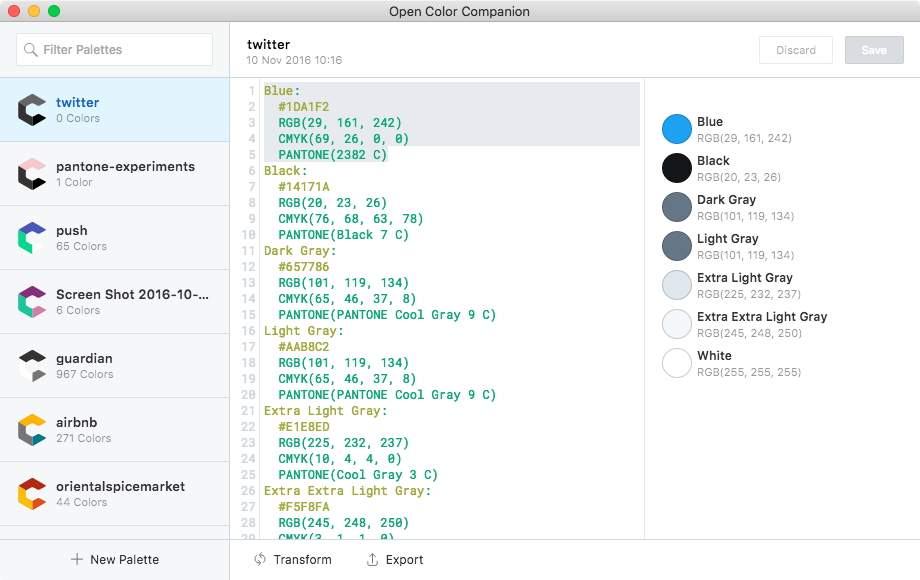920x580 pixels.
Task: Click the airbnb palette logo icon
Action: tap(32, 429)
